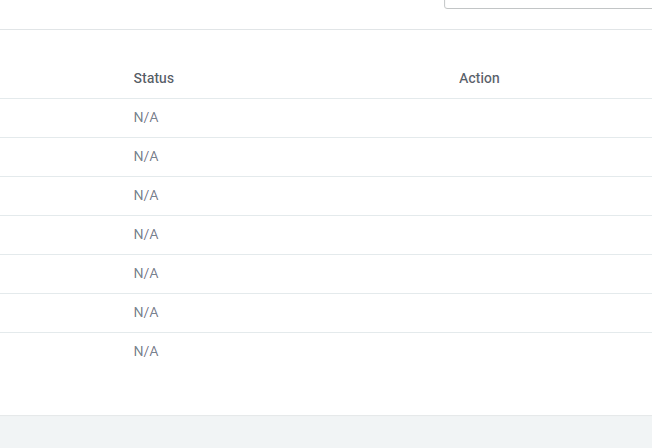
Task: Select N/A status in fifth row
Action: (x=146, y=274)
